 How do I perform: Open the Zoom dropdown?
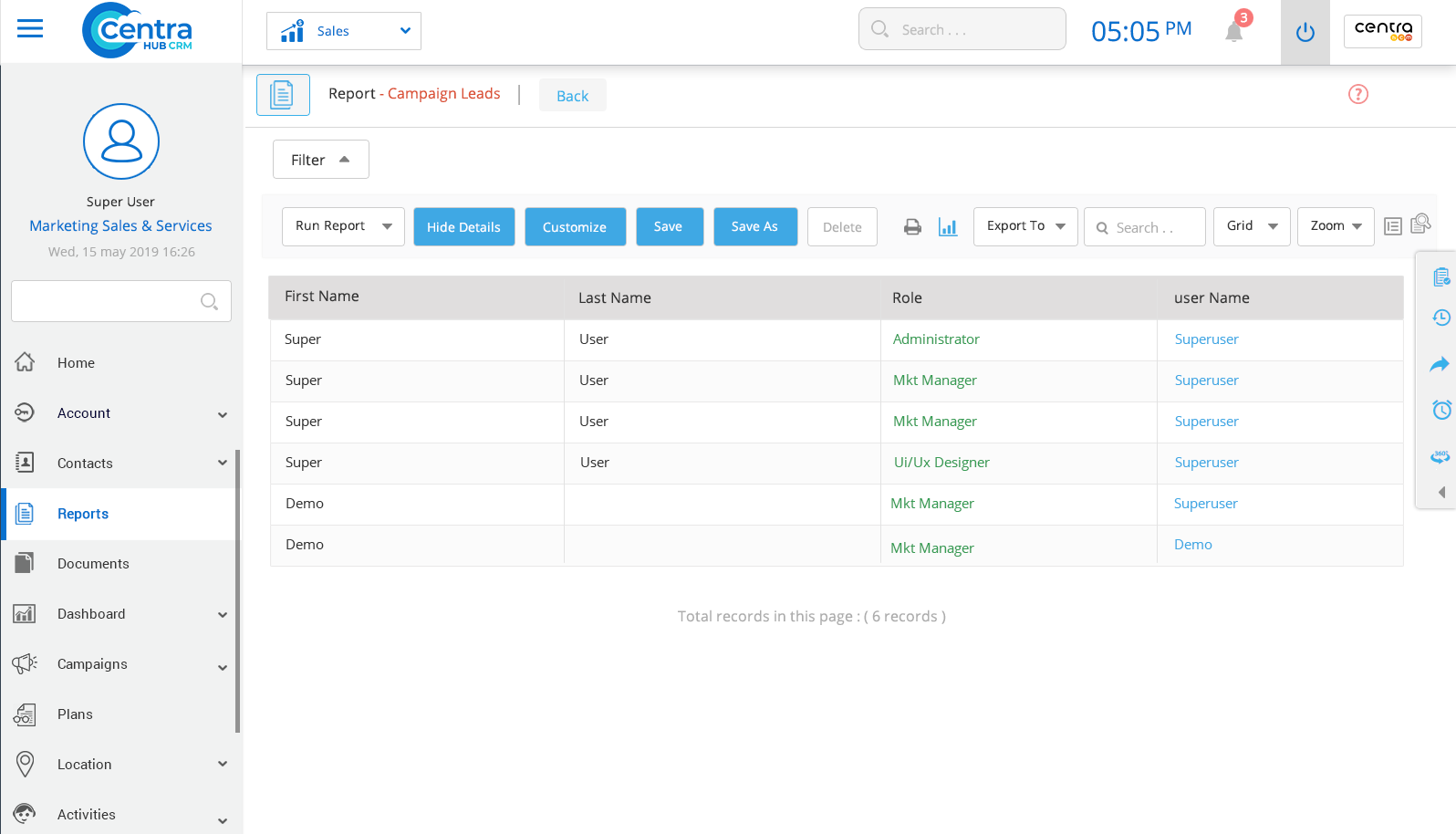click(x=1336, y=226)
